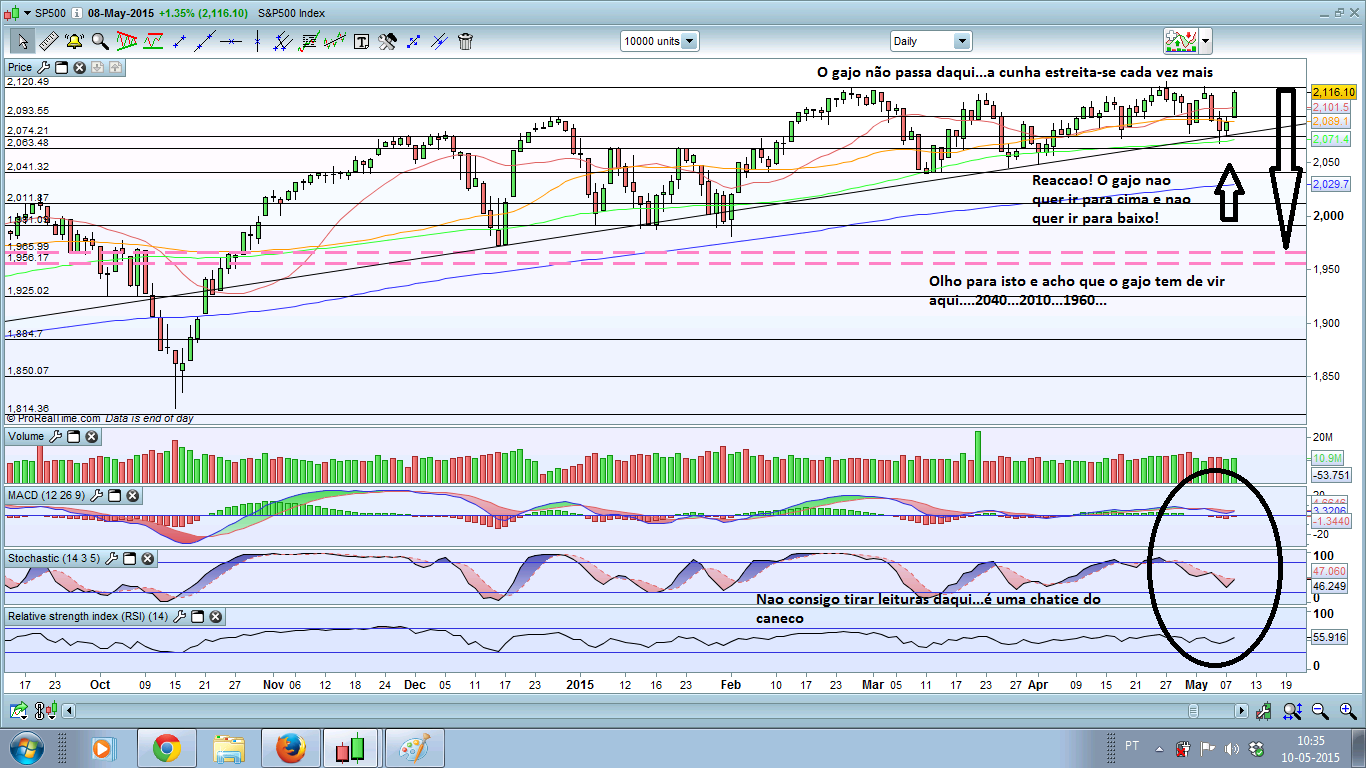Select the text annotation tool
This screenshot has width=1366, height=768.
[x=361, y=41]
